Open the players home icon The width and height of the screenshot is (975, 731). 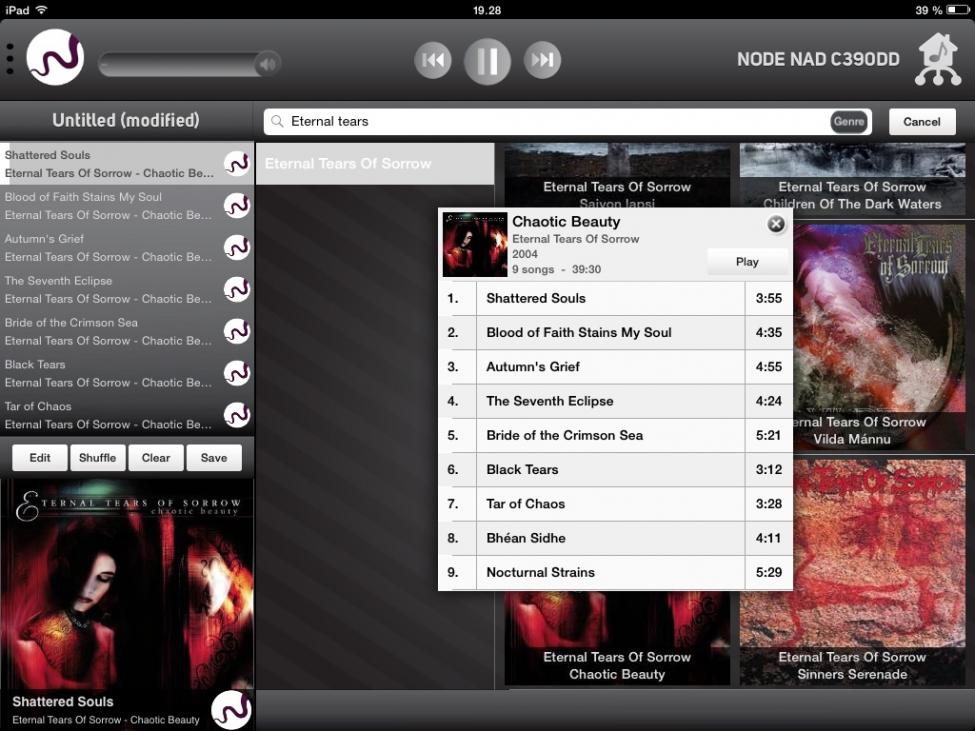(x=938, y=60)
